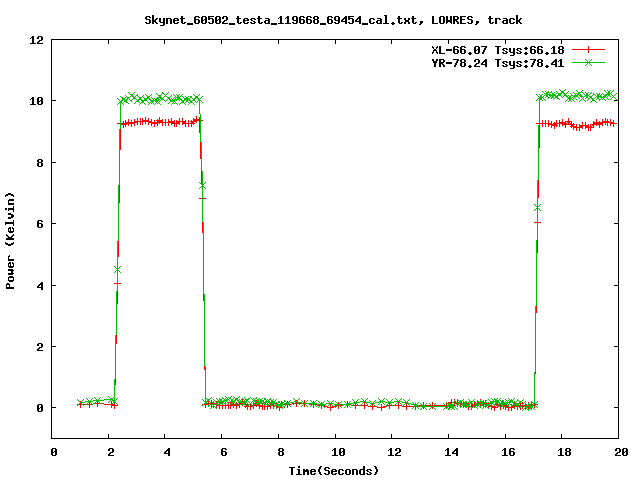Click x-axis tick label 0
640x480 pixels.
(x=54, y=452)
